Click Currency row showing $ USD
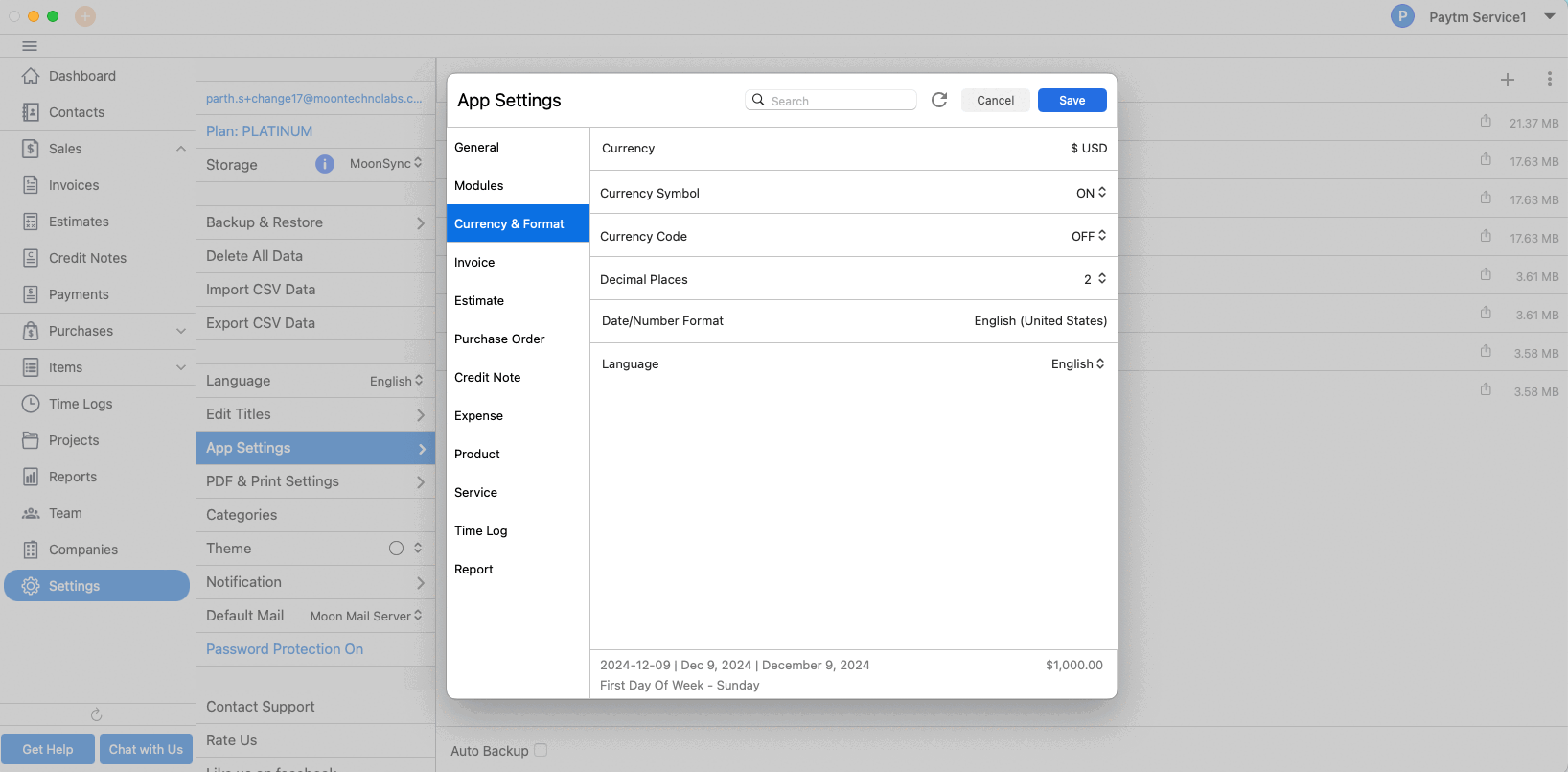 [853, 149]
